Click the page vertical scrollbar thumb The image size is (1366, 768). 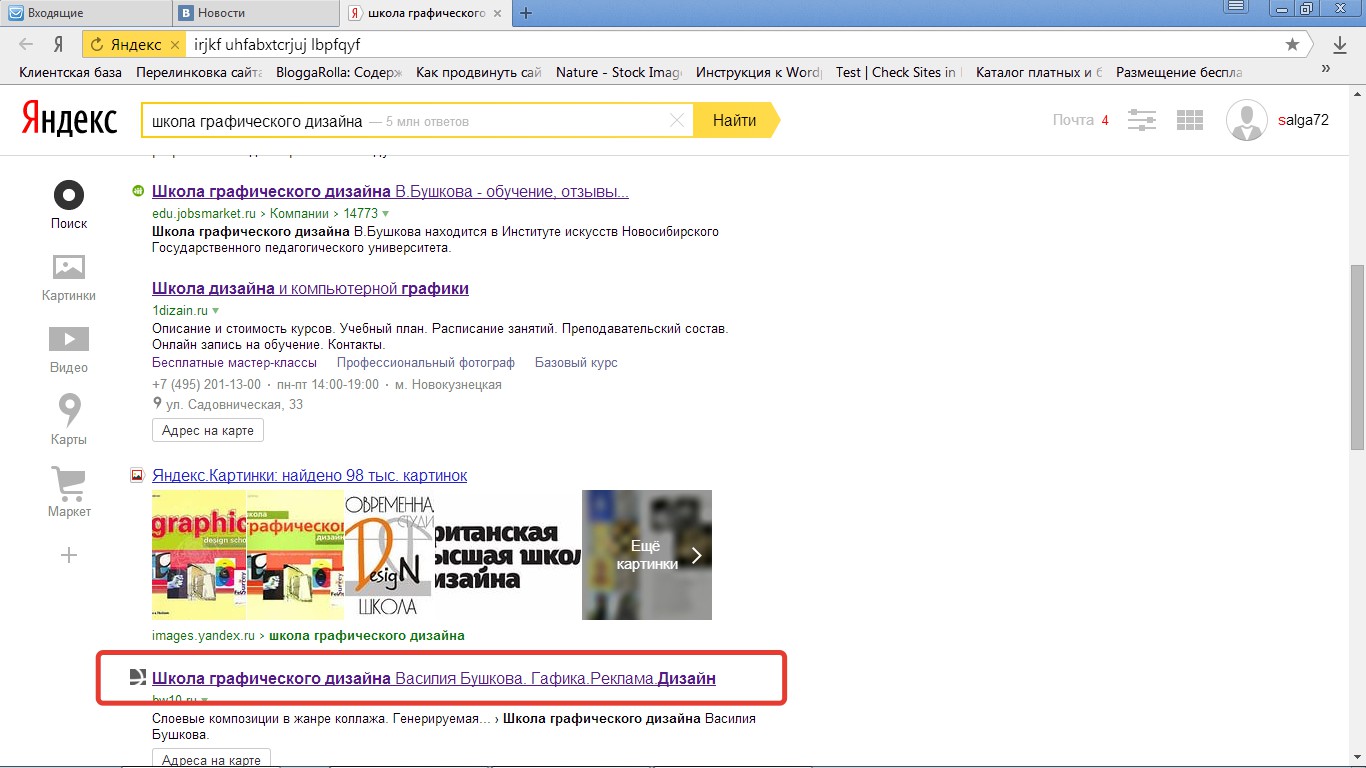[x=1357, y=357]
